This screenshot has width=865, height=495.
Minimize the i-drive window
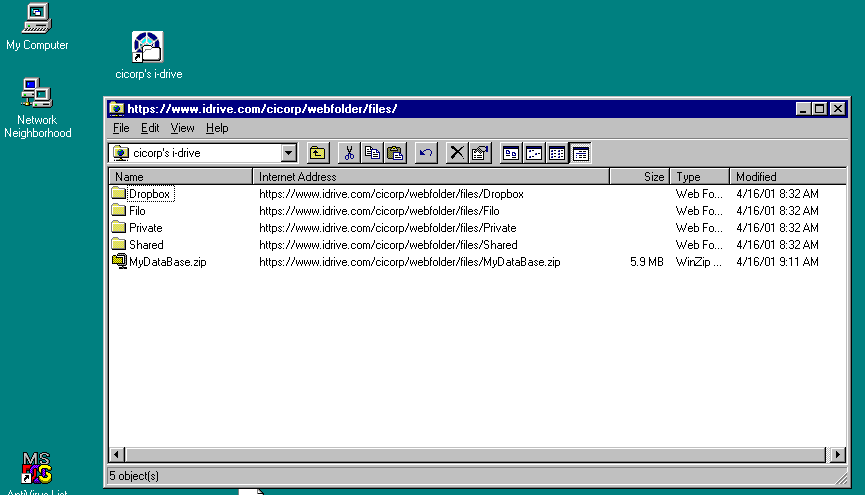(x=803, y=109)
